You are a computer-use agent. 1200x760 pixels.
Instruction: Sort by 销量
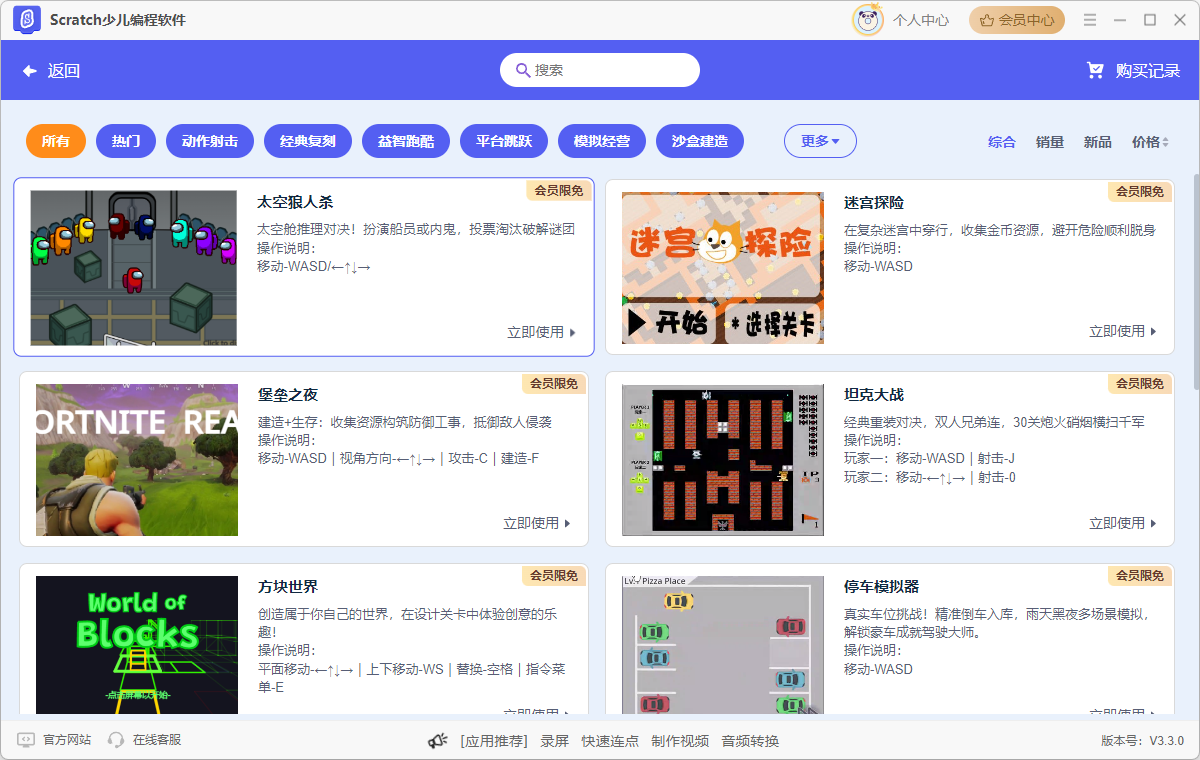[1050, 142]
